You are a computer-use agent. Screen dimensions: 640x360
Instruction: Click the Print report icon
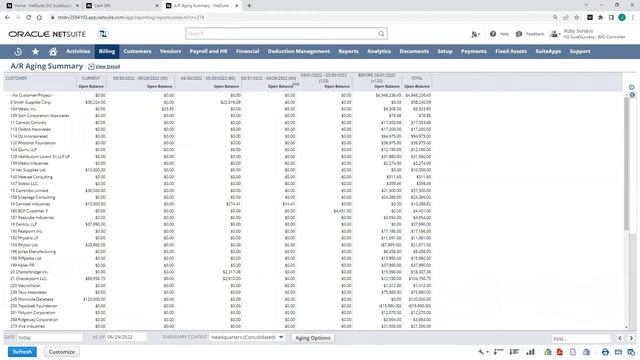point(605,352)
